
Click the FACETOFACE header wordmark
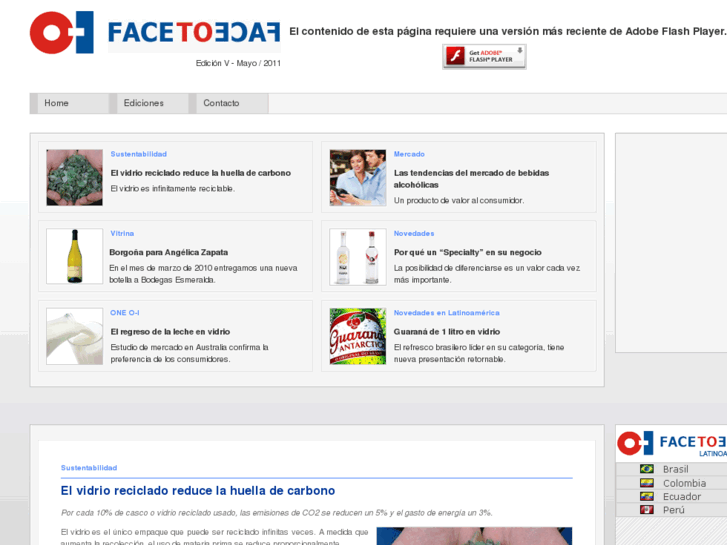pyautogui.click(x=194, y=33)
